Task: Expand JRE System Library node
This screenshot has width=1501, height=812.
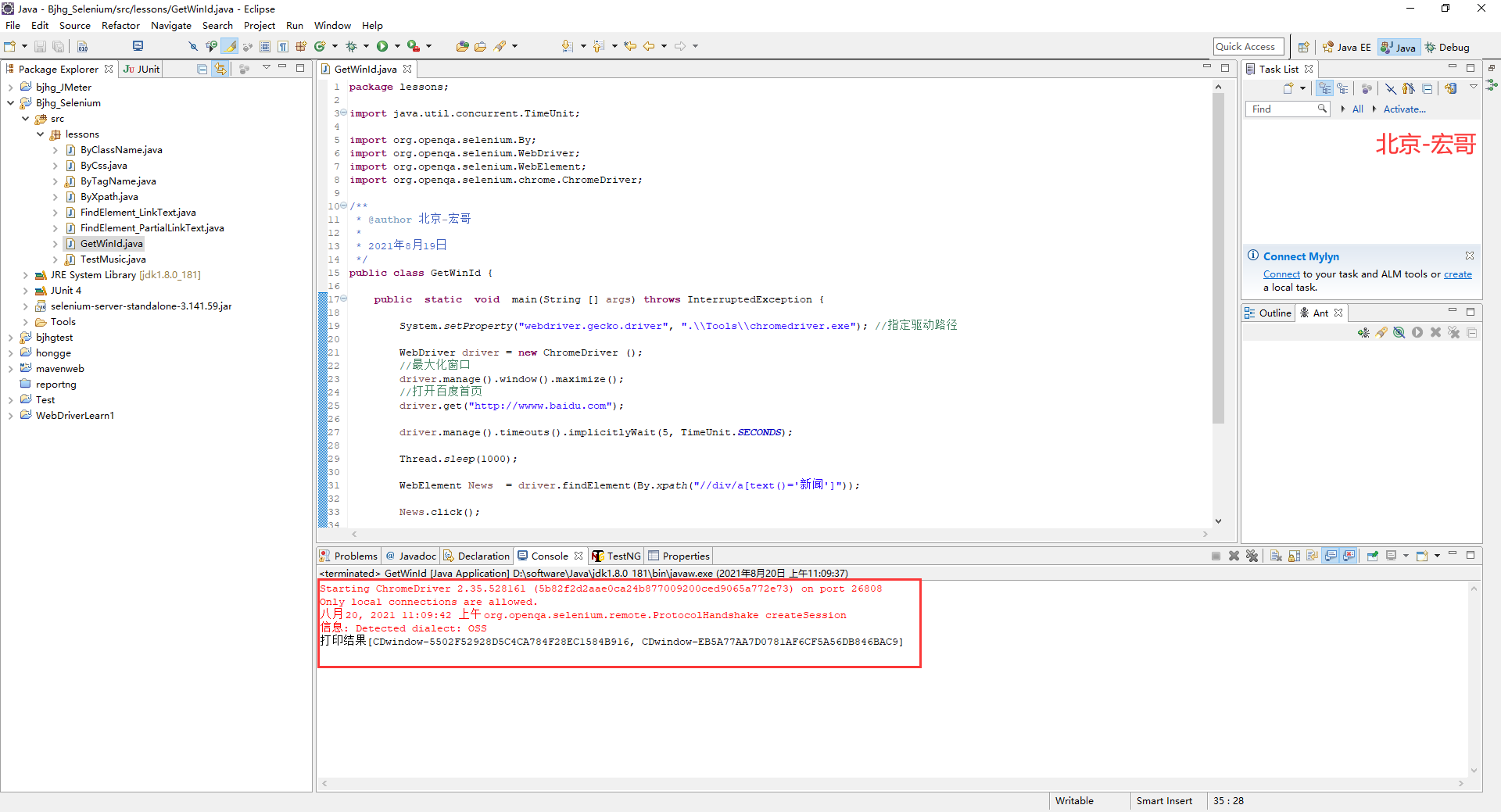Action: (25, 275)
